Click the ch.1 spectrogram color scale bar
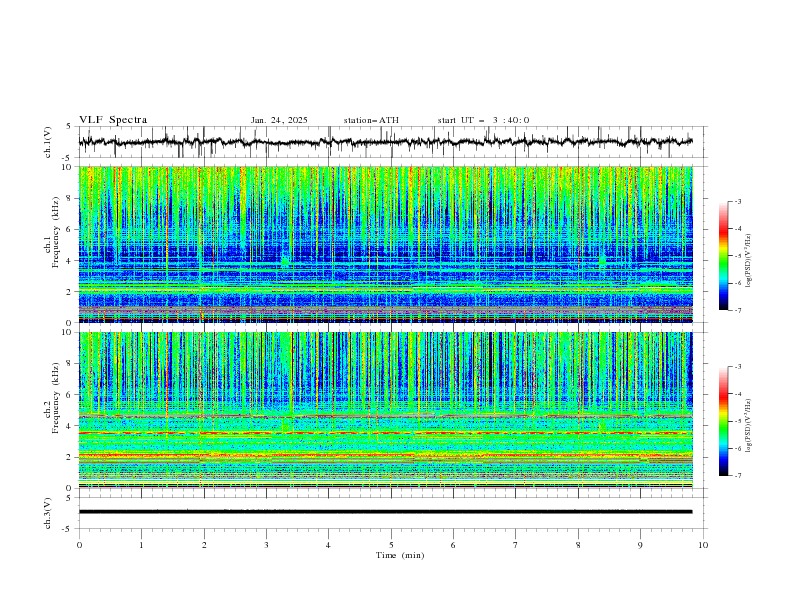Image resolution: width=792 pixels, height=612 pixels. [x=723, y=256]
